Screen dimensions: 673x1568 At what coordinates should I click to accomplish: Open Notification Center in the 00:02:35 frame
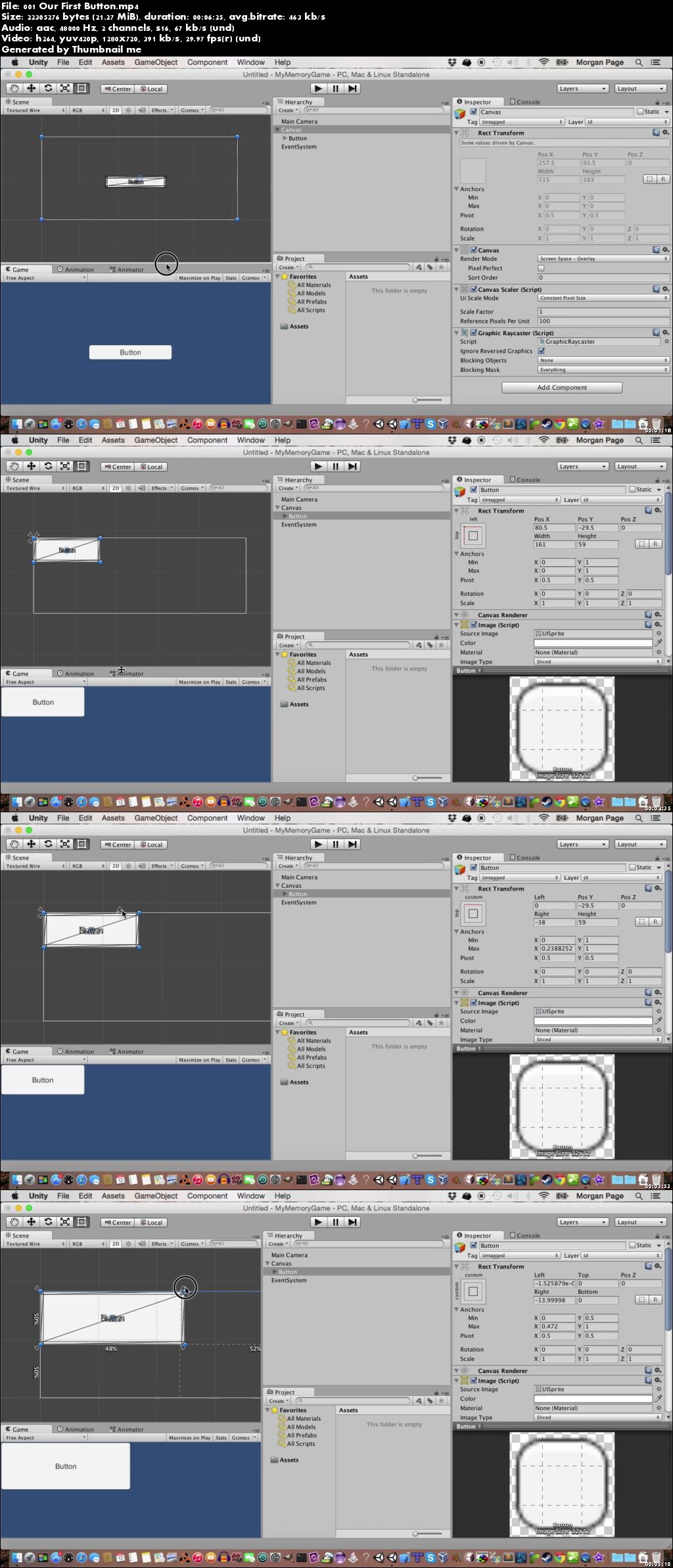[x=655, y=440]
